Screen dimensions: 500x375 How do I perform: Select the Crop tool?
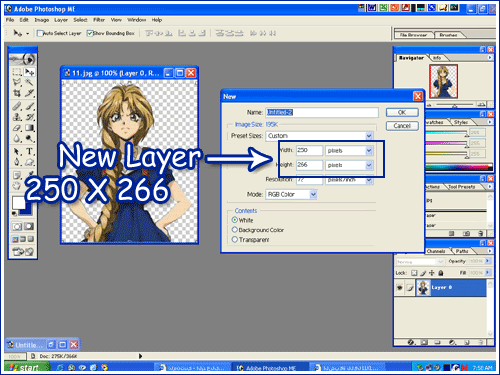17,93
